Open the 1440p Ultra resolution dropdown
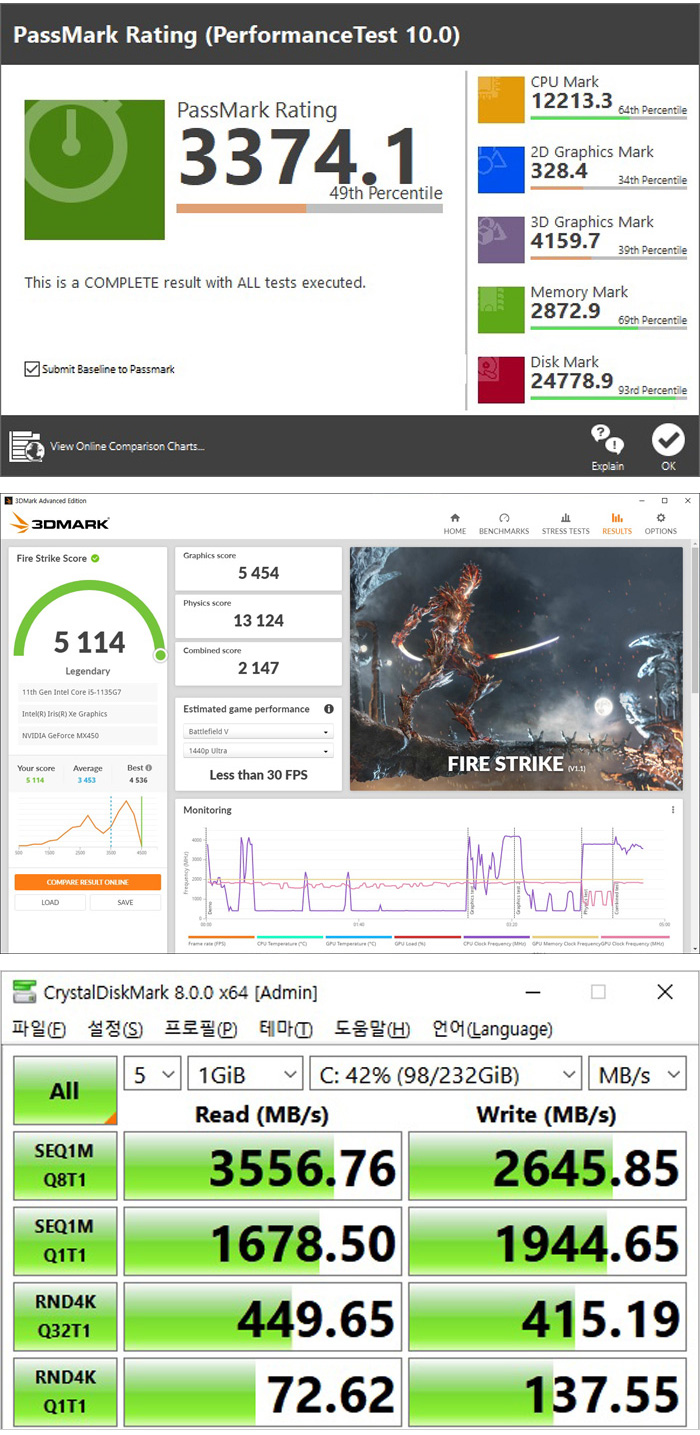 point(258,751)
